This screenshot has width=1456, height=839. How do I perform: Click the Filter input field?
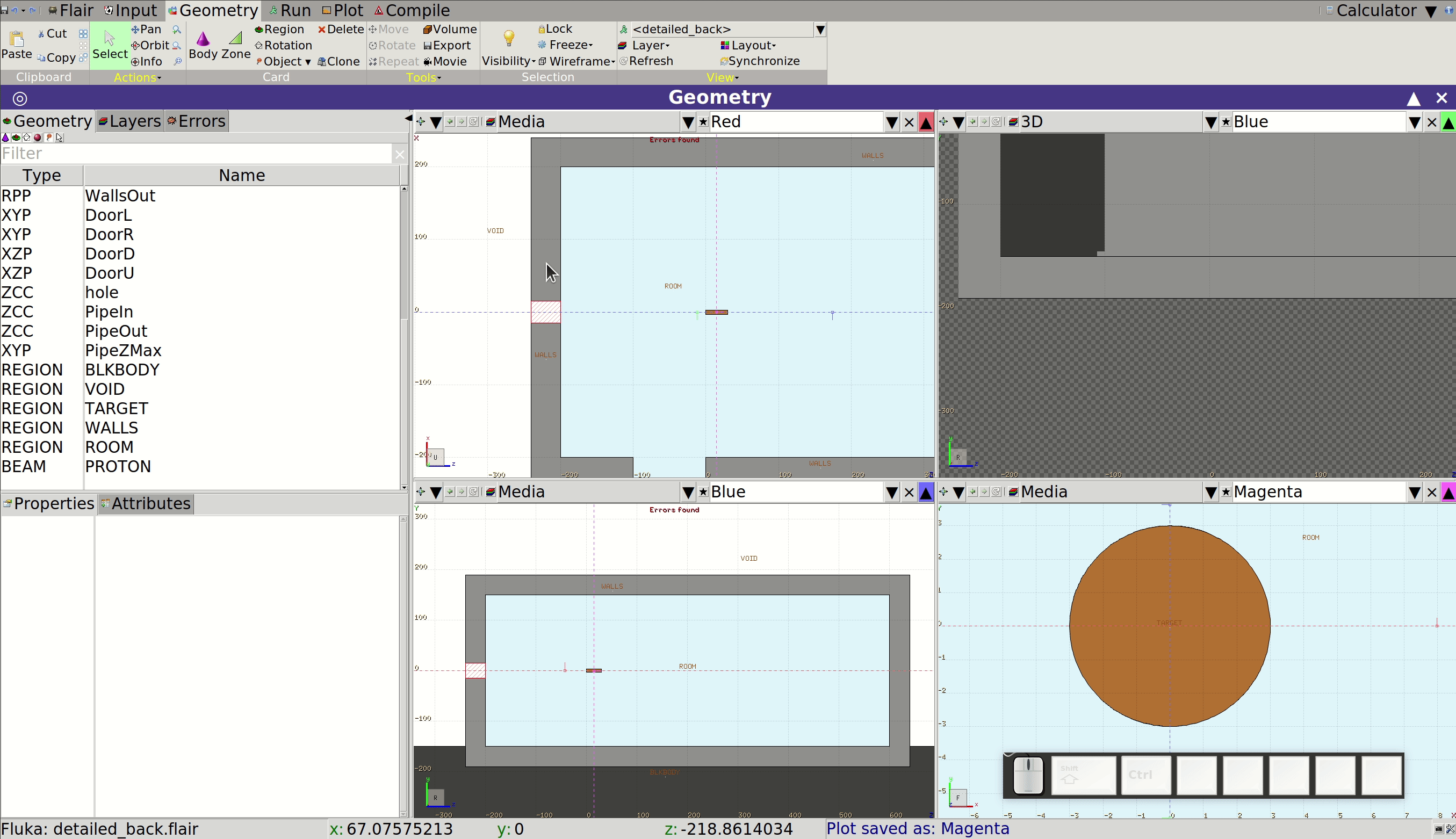(x=196, y=153)
